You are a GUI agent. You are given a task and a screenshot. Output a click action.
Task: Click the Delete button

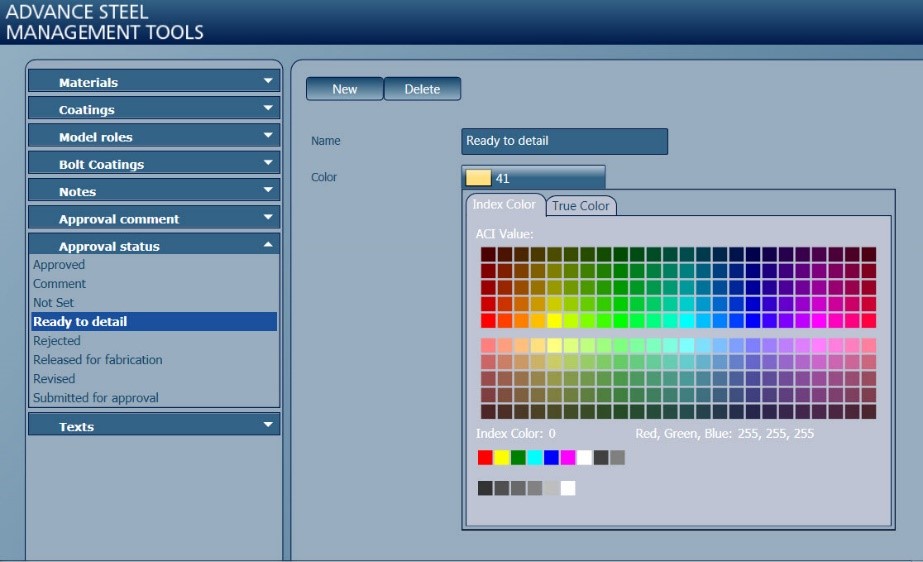coord(422,89)
